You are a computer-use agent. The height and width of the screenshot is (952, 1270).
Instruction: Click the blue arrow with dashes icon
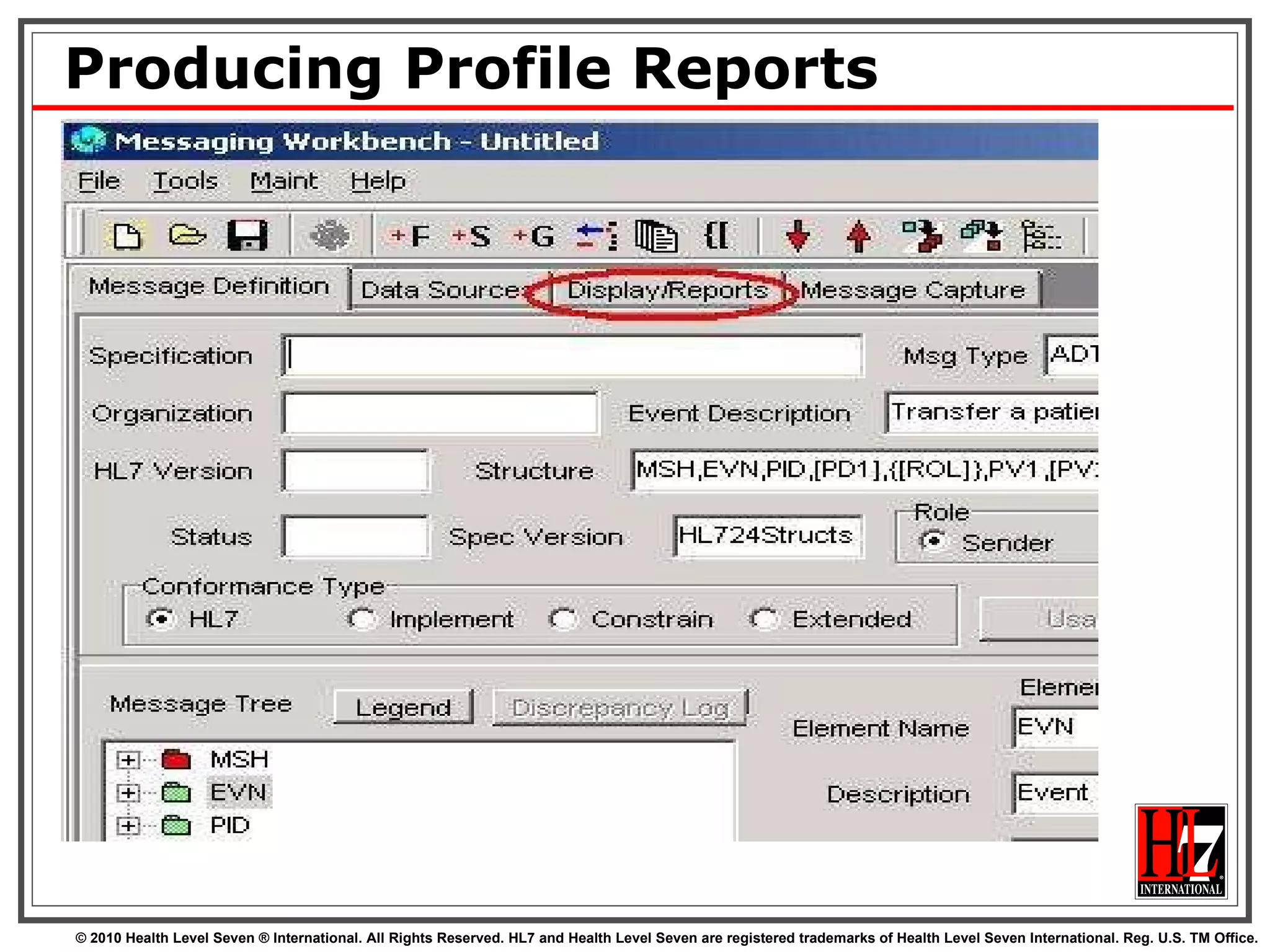pyautogui.click(x=597, y=236)
